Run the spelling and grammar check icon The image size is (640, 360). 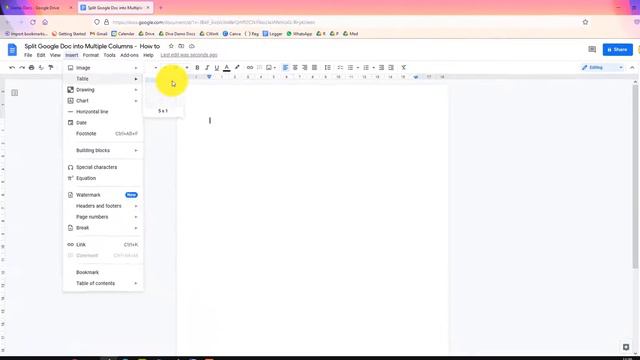[x=41, y=67]
